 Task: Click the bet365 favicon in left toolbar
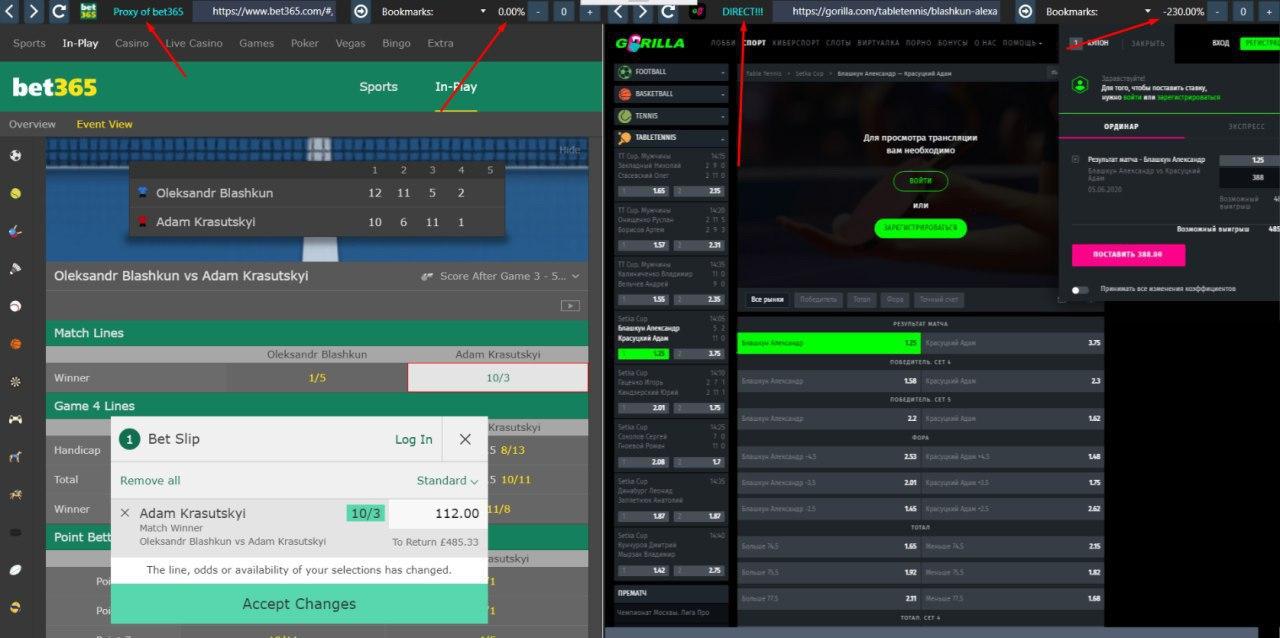pos(89,12)
